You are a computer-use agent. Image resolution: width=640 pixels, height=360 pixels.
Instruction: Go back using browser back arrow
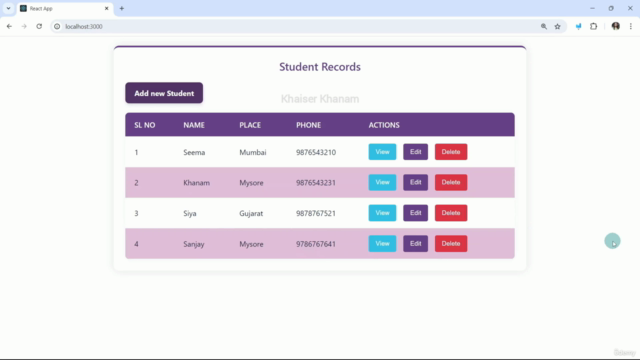9,27
